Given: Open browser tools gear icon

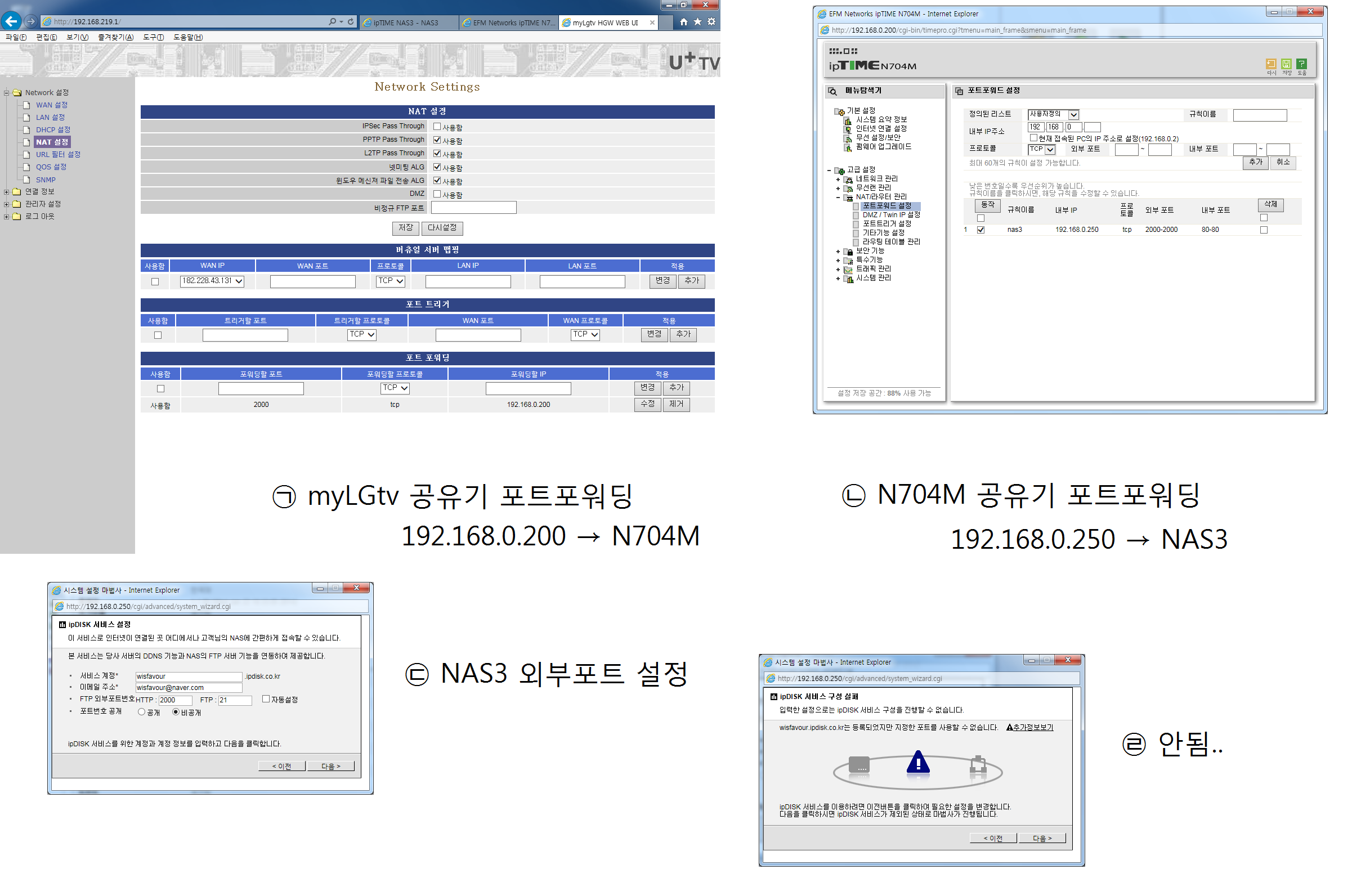Looking at the screenshot, I should (x=711, y=22).
